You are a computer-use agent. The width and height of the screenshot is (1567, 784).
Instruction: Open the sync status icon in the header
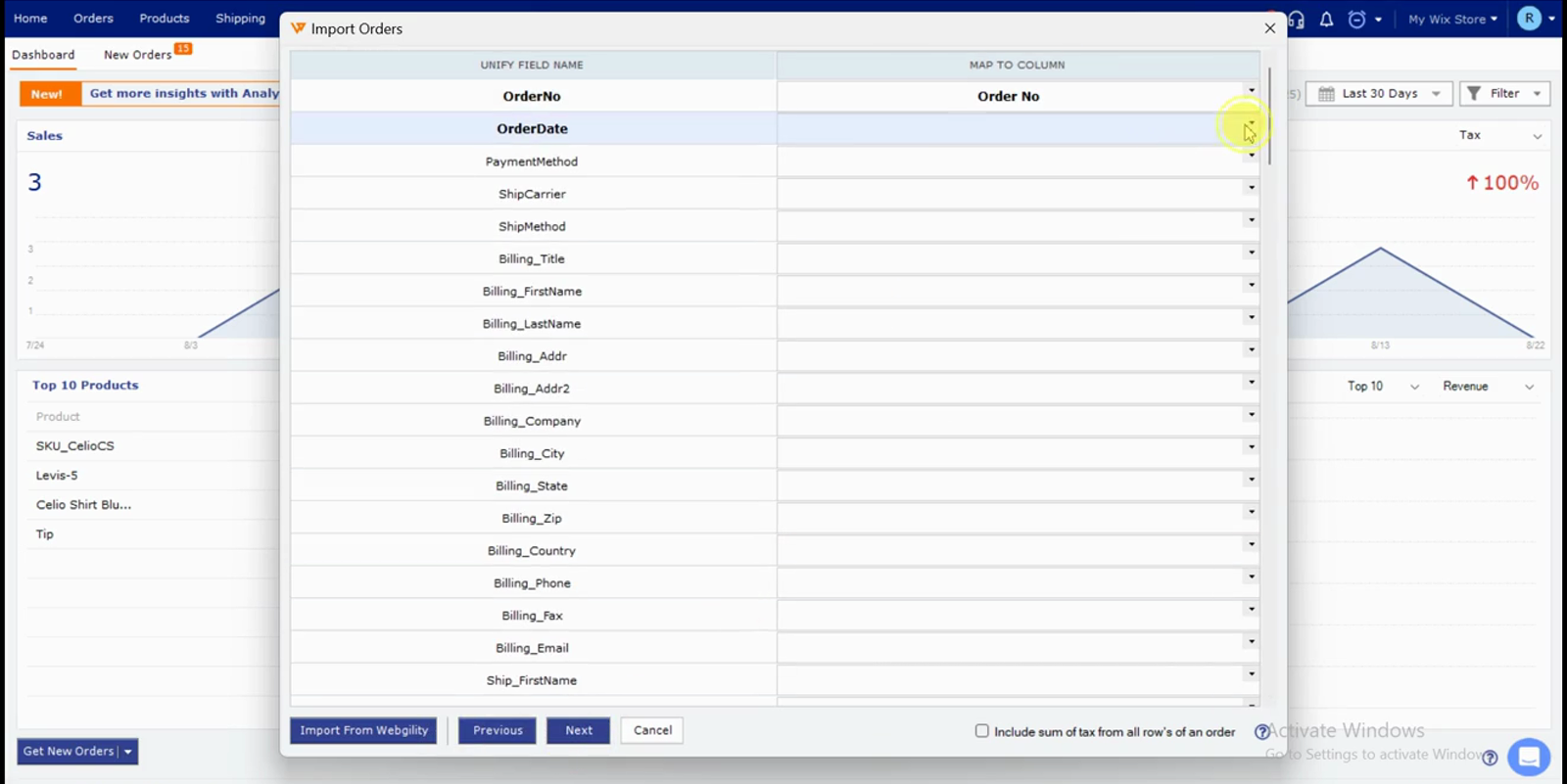(x=1356, y=19)
